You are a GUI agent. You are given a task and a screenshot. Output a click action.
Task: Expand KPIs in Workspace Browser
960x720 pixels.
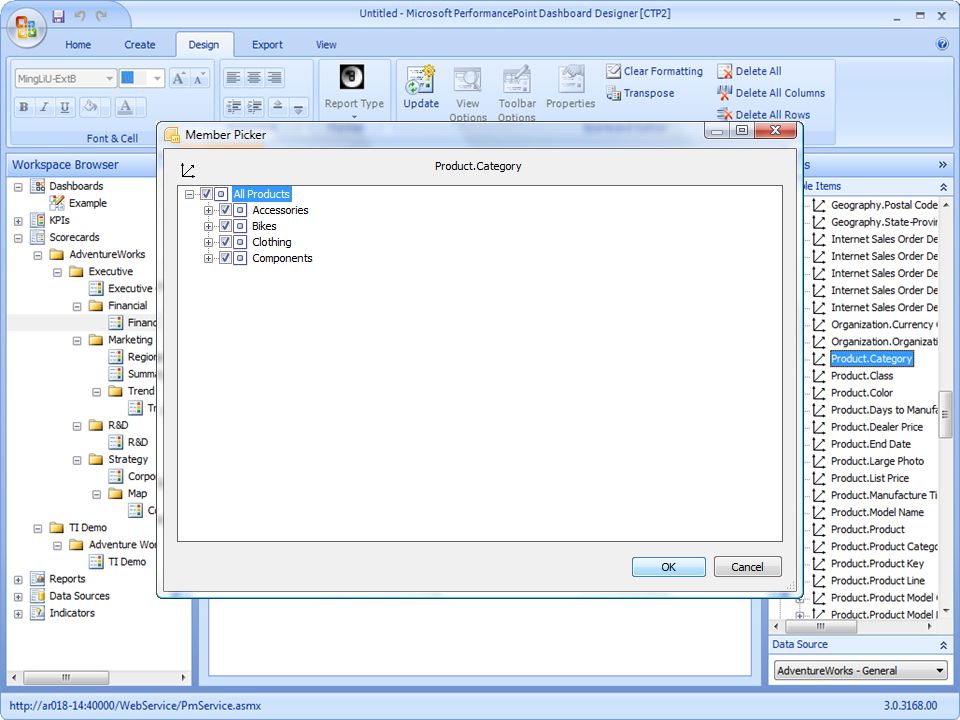(18, 221)
